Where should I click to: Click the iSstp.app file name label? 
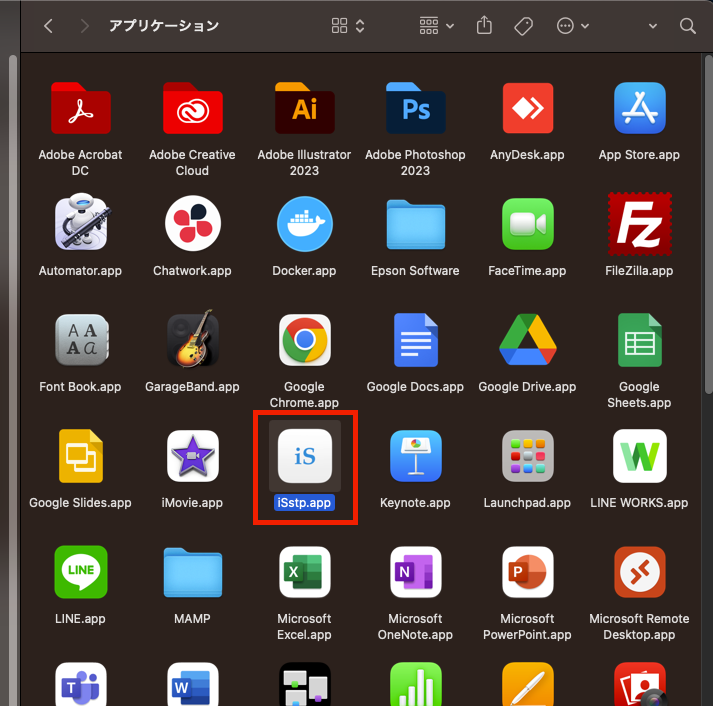pyautogui.click(x=304, y=503)
